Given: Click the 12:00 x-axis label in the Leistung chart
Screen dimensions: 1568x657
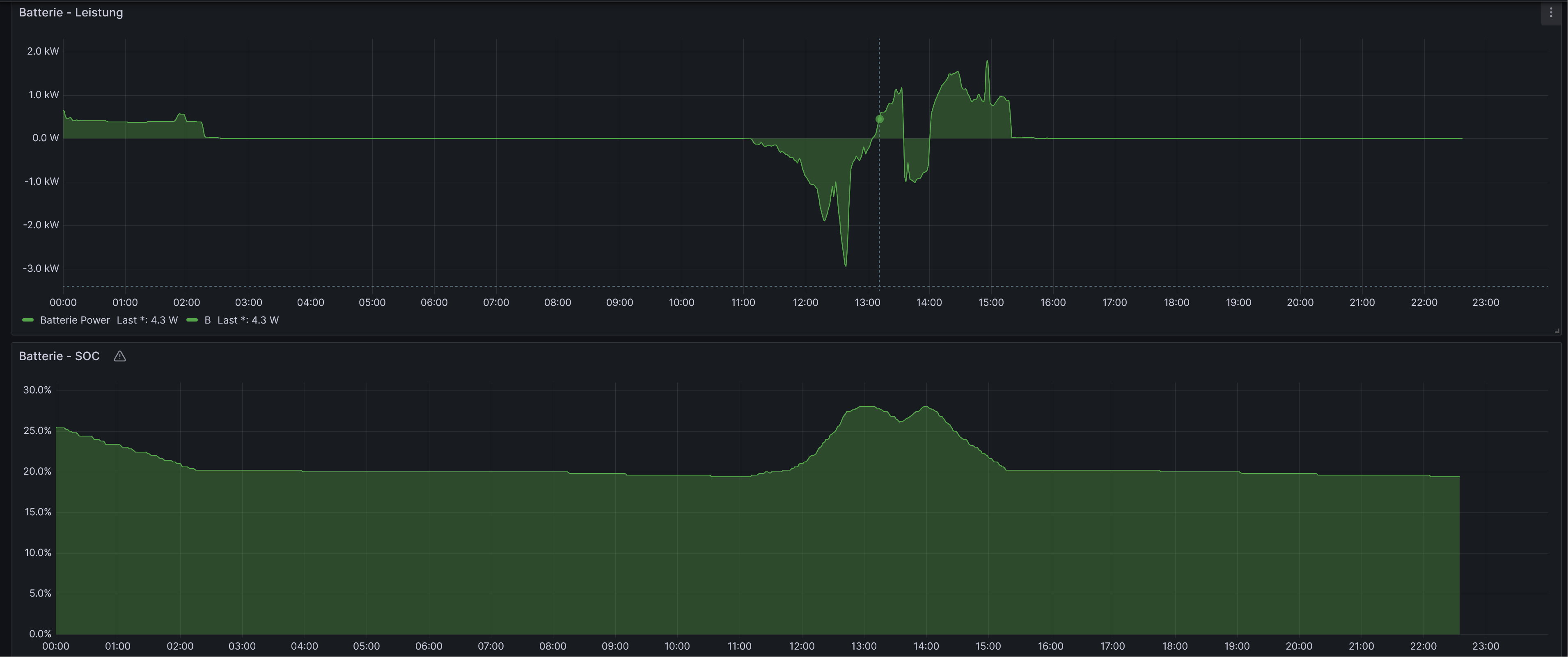Looking at the screenshot, I should pos(805,302).
